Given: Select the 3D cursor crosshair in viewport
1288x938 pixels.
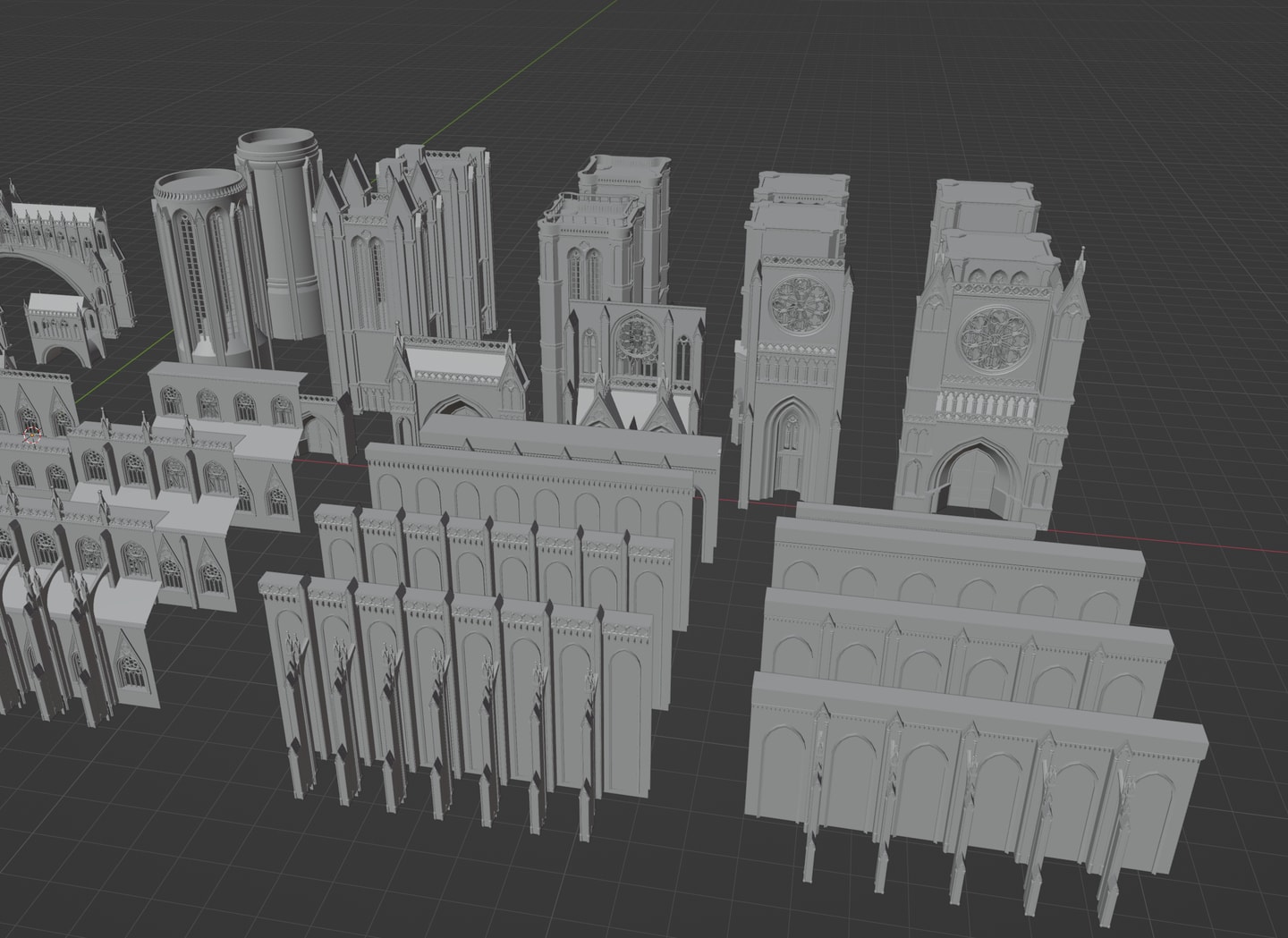Looking at the screenshot, I should pos(33,436).
